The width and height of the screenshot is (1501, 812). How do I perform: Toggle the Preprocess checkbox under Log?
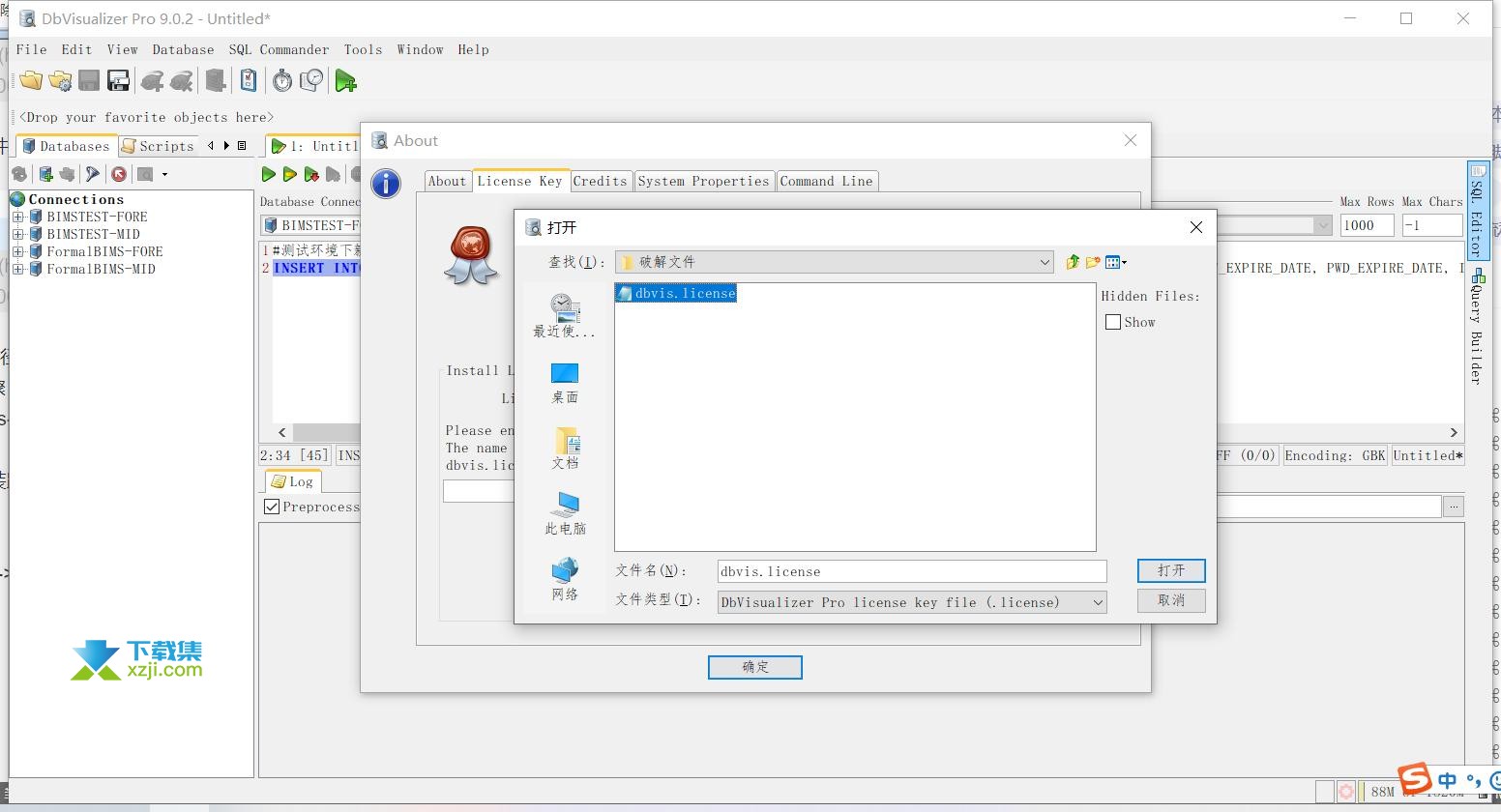coord(272,507)
